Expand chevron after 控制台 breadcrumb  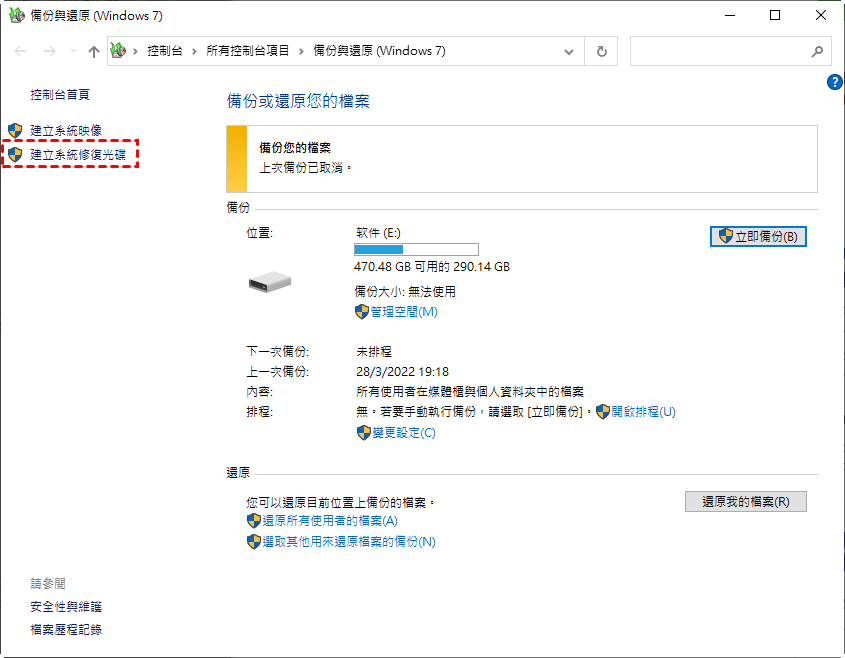click(x=194, y=52)
